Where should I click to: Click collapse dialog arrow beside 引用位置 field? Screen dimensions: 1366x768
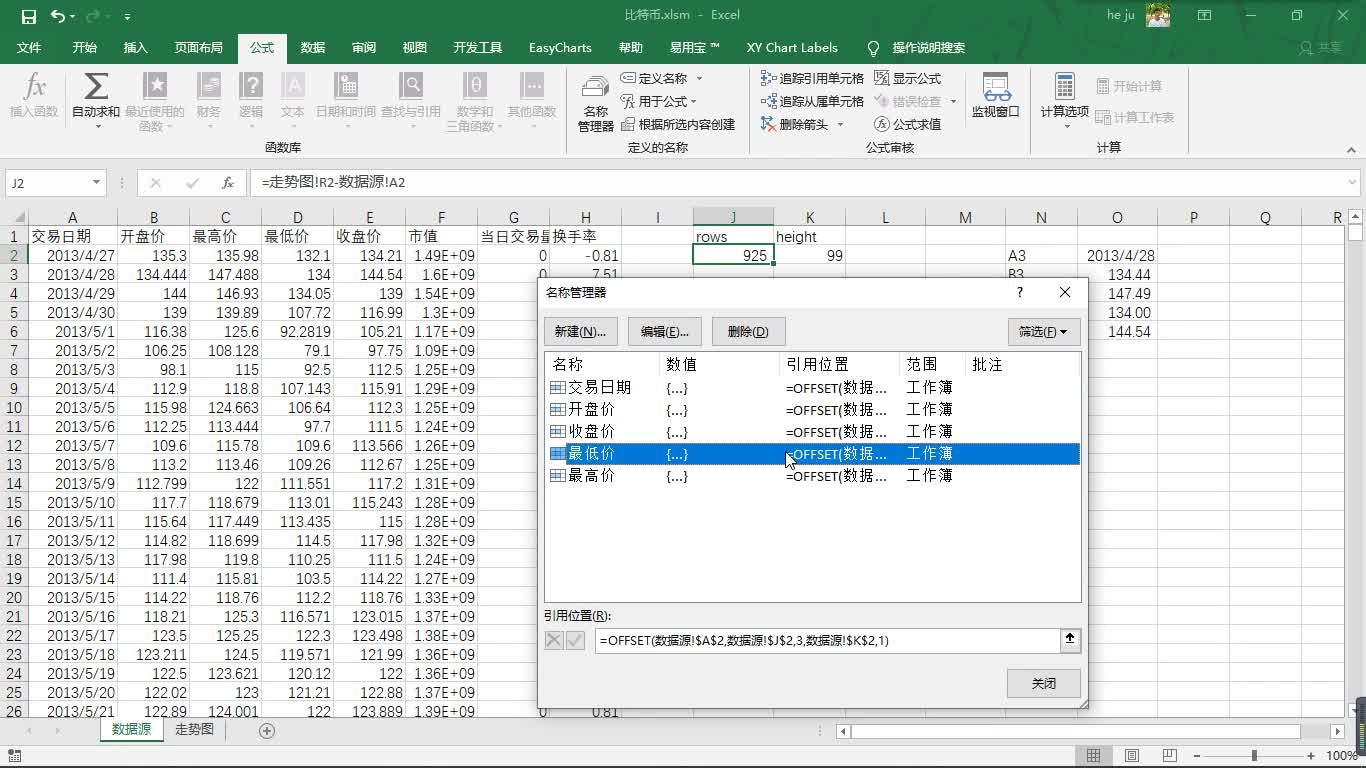point(1070,640)
